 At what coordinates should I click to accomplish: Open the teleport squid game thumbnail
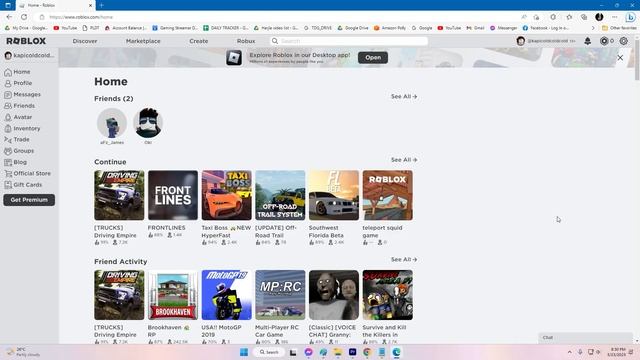(x=387, y=195)
